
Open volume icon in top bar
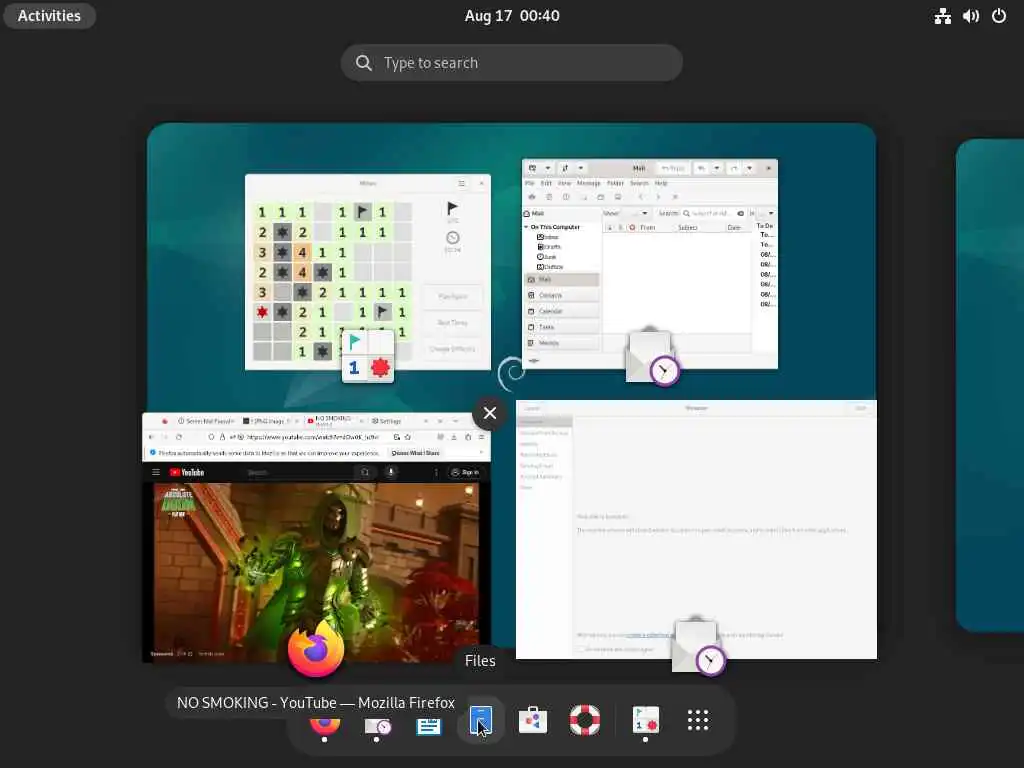click(x=970, y=16)
